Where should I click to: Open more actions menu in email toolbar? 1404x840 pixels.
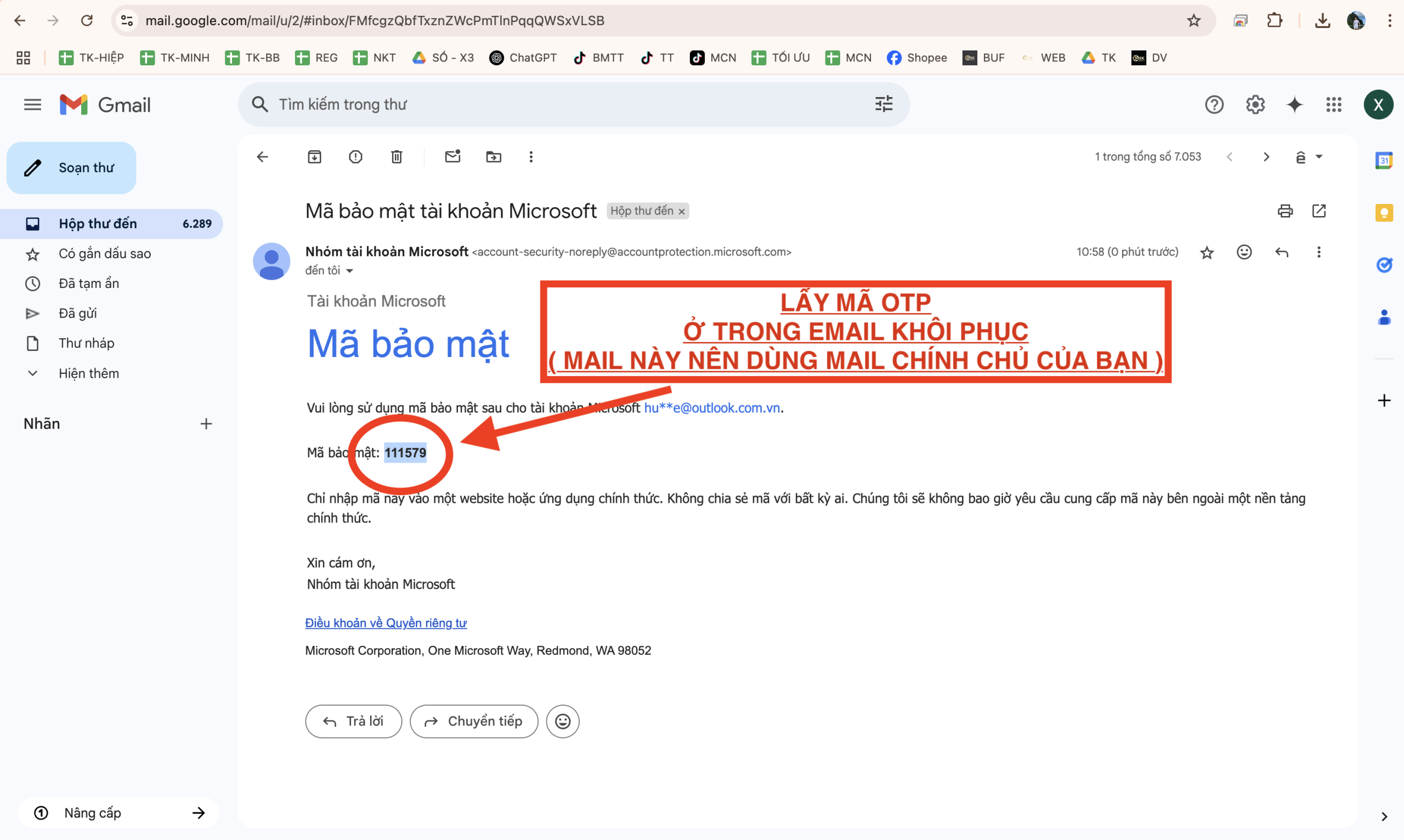[x=531, y=157]
